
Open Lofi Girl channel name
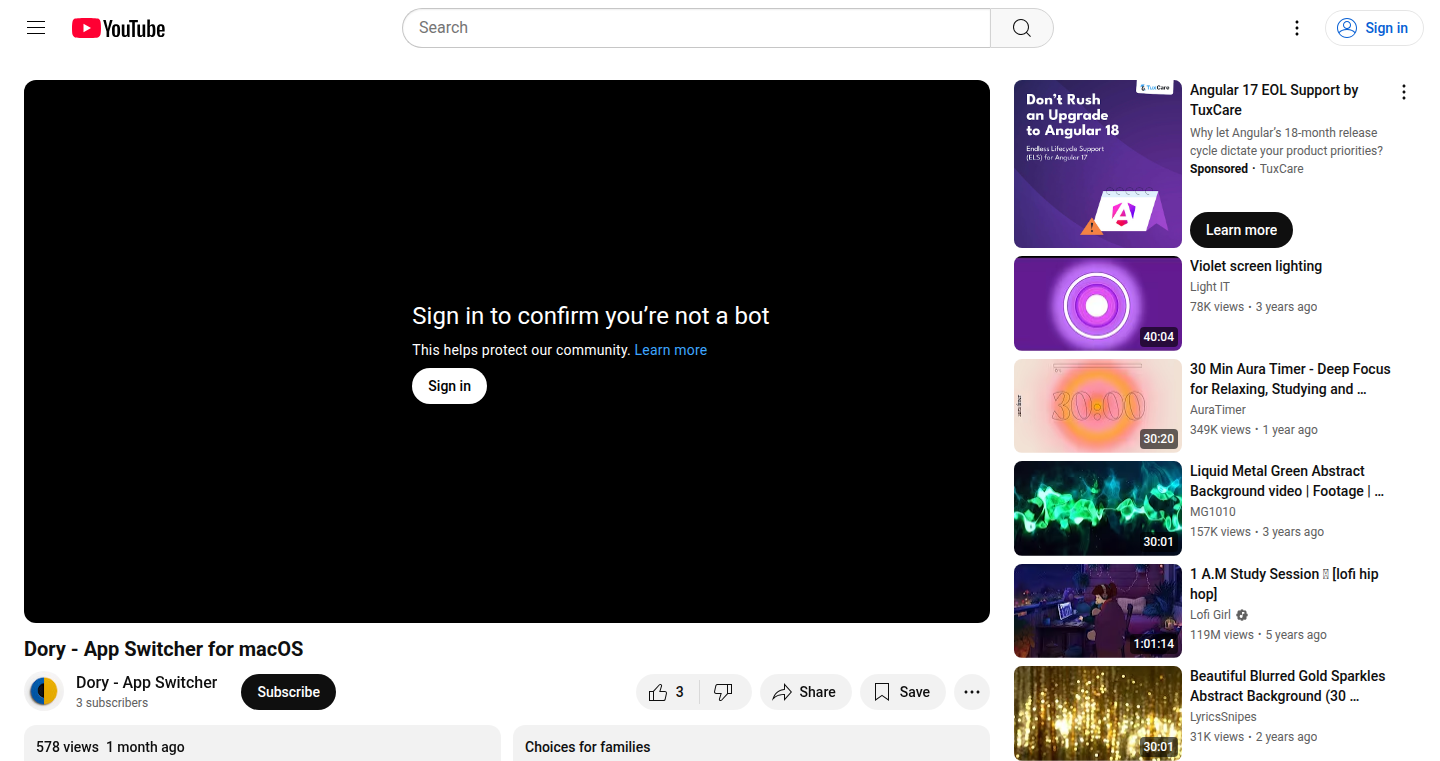(x=1210, y=615)
